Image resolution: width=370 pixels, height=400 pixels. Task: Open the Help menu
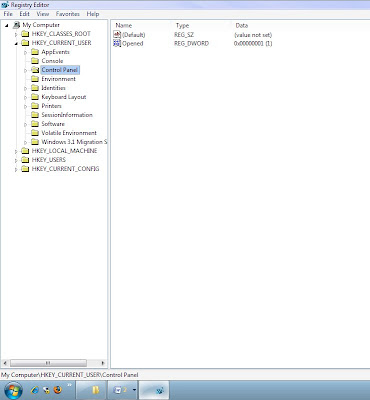pyautogui.click(x=93, y=14)
